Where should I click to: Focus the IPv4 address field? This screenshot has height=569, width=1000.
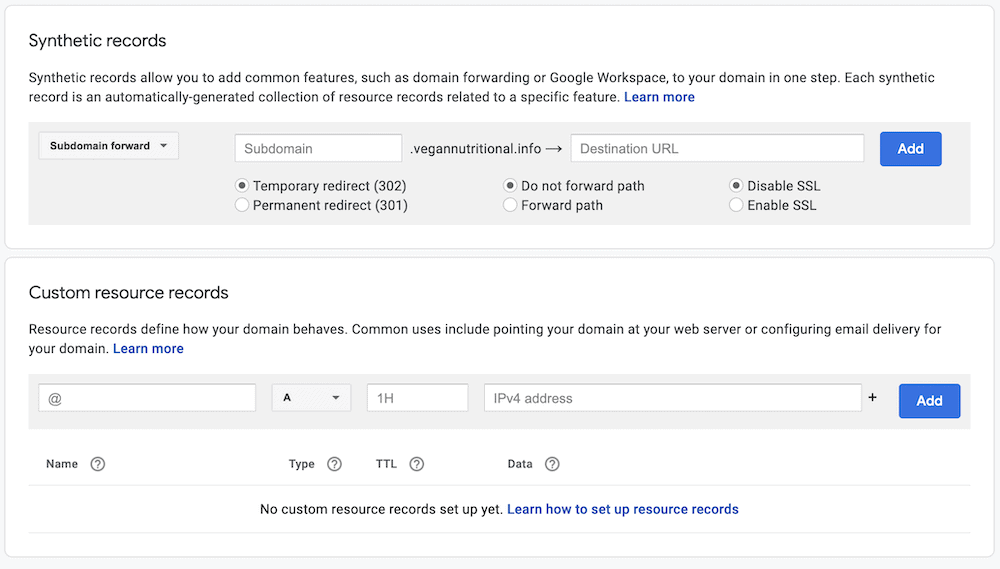(673, 397)
